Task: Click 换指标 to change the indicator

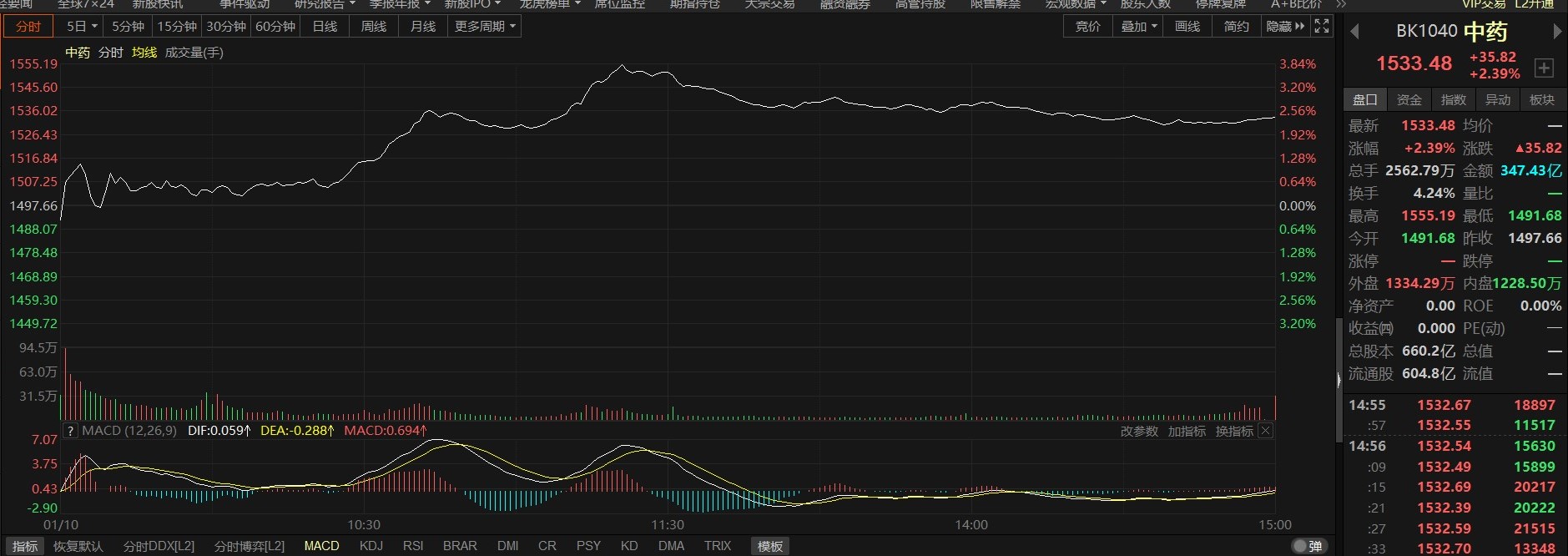Action: 1234,431
